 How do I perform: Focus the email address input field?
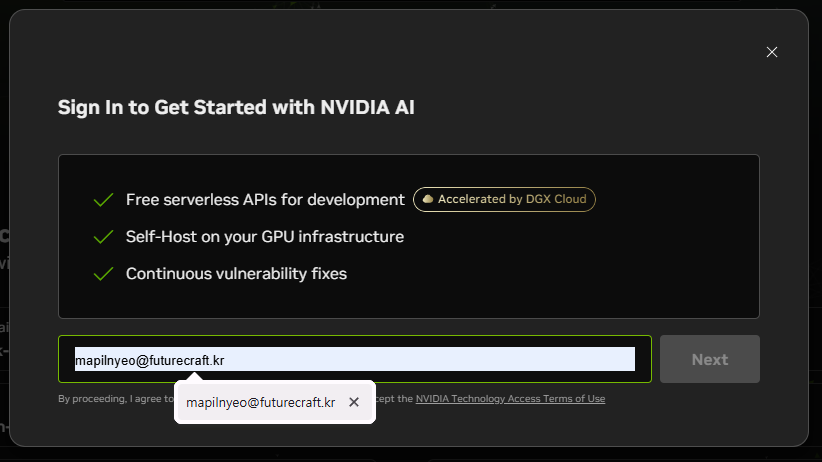355,359
